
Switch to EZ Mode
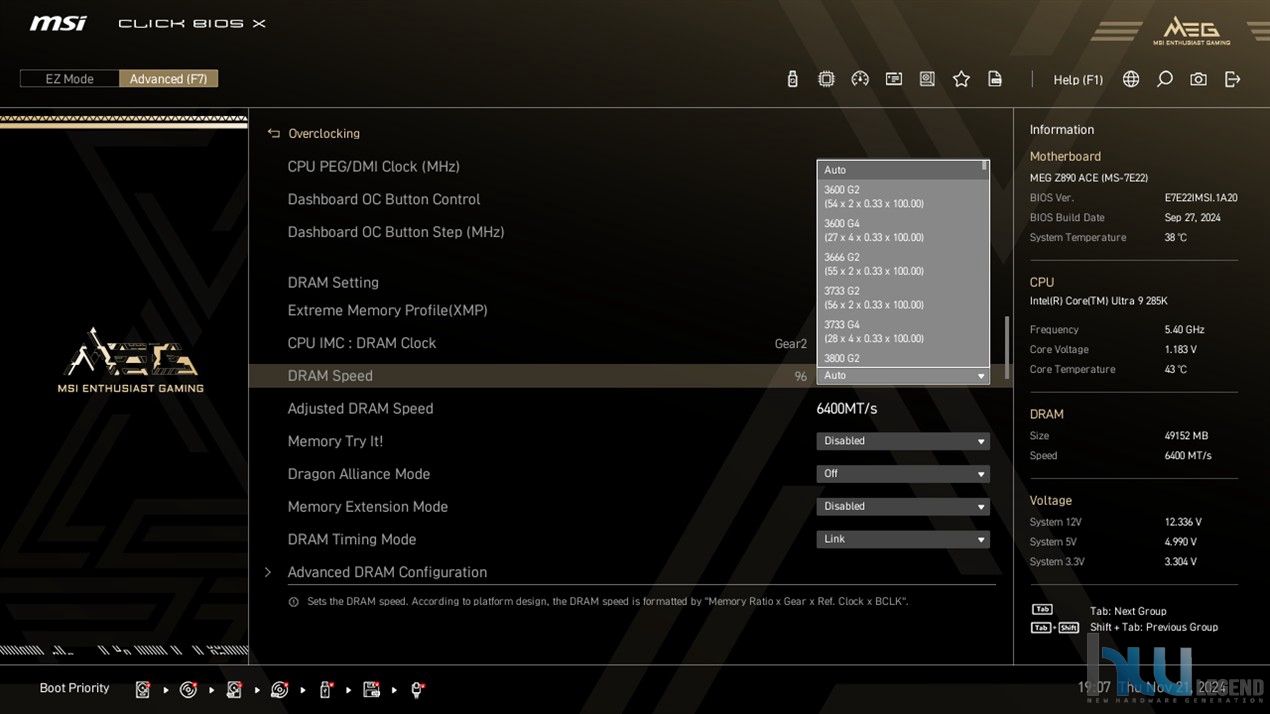(69, 79)
